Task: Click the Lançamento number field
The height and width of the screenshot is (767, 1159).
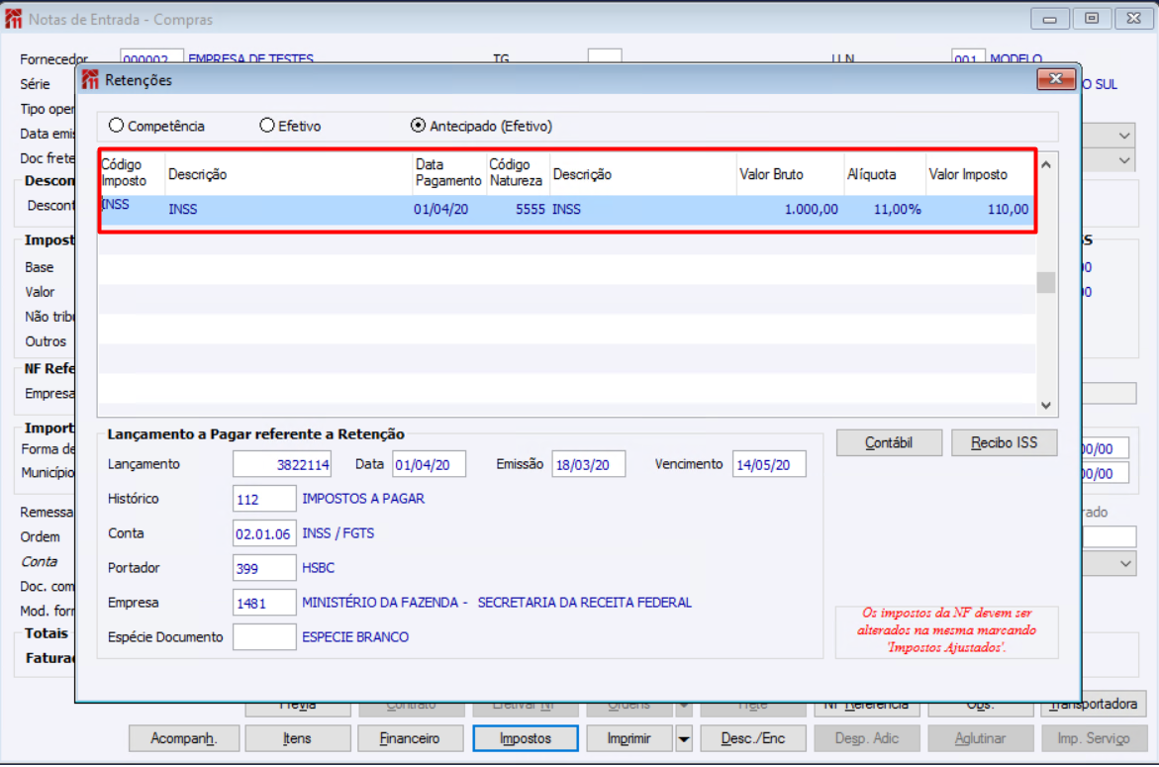Action: (x=282, y=464)
